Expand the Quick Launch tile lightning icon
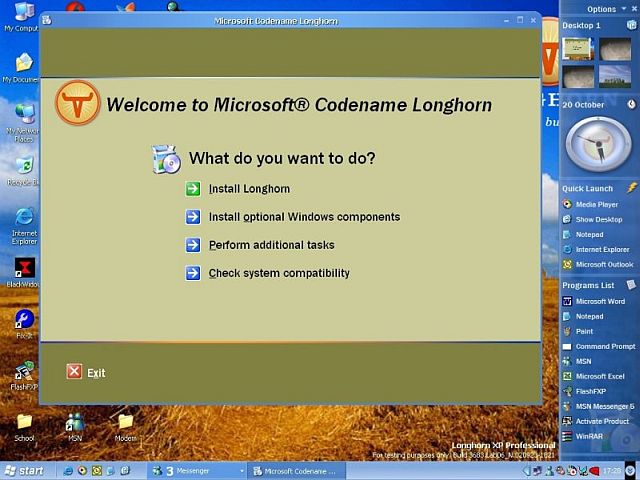Viewport: 640px width, 480px height. click(631, 188)
